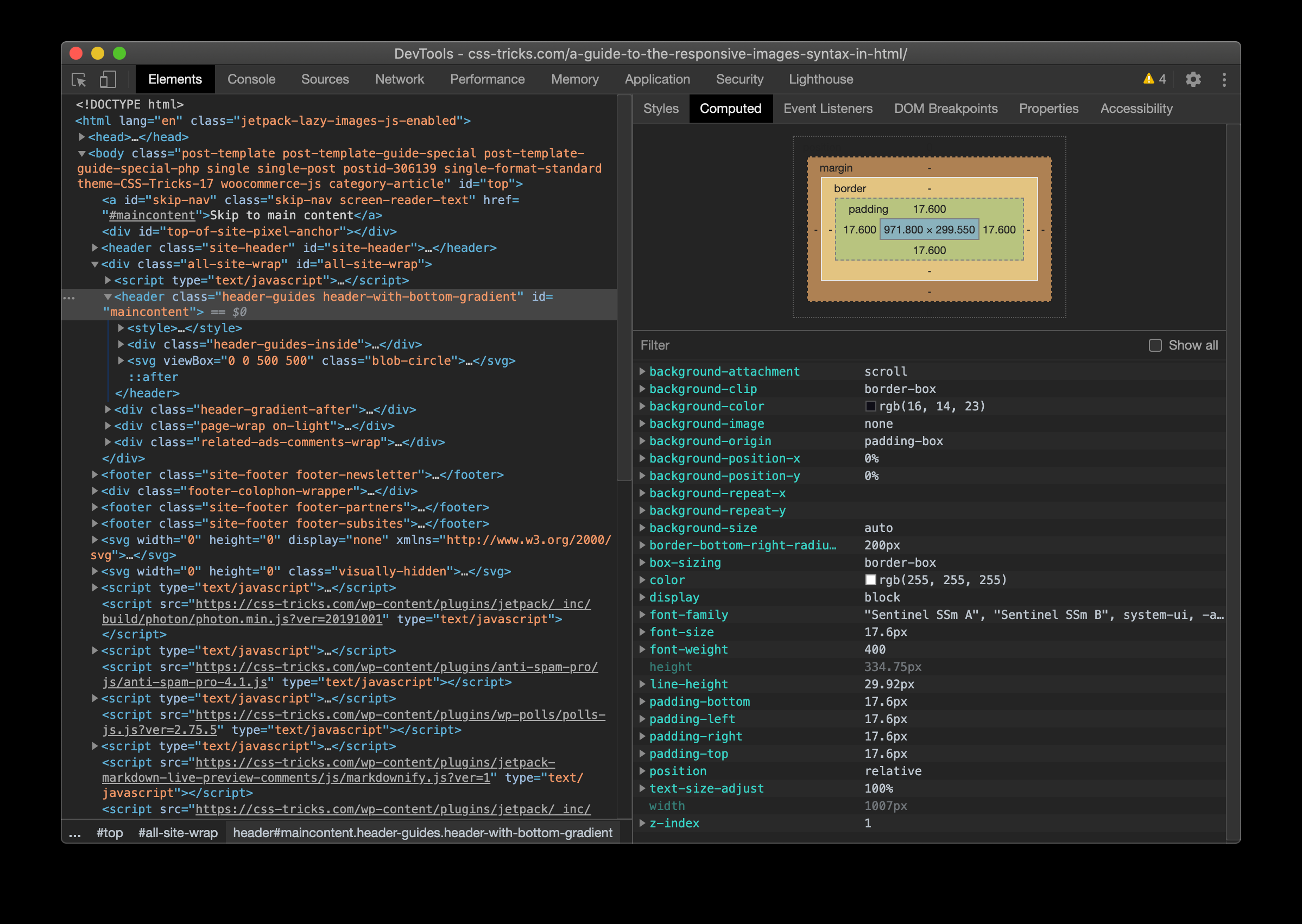Select #top in the breadcrumb bar
1302x924 pixels.
(x=110, y=833)
